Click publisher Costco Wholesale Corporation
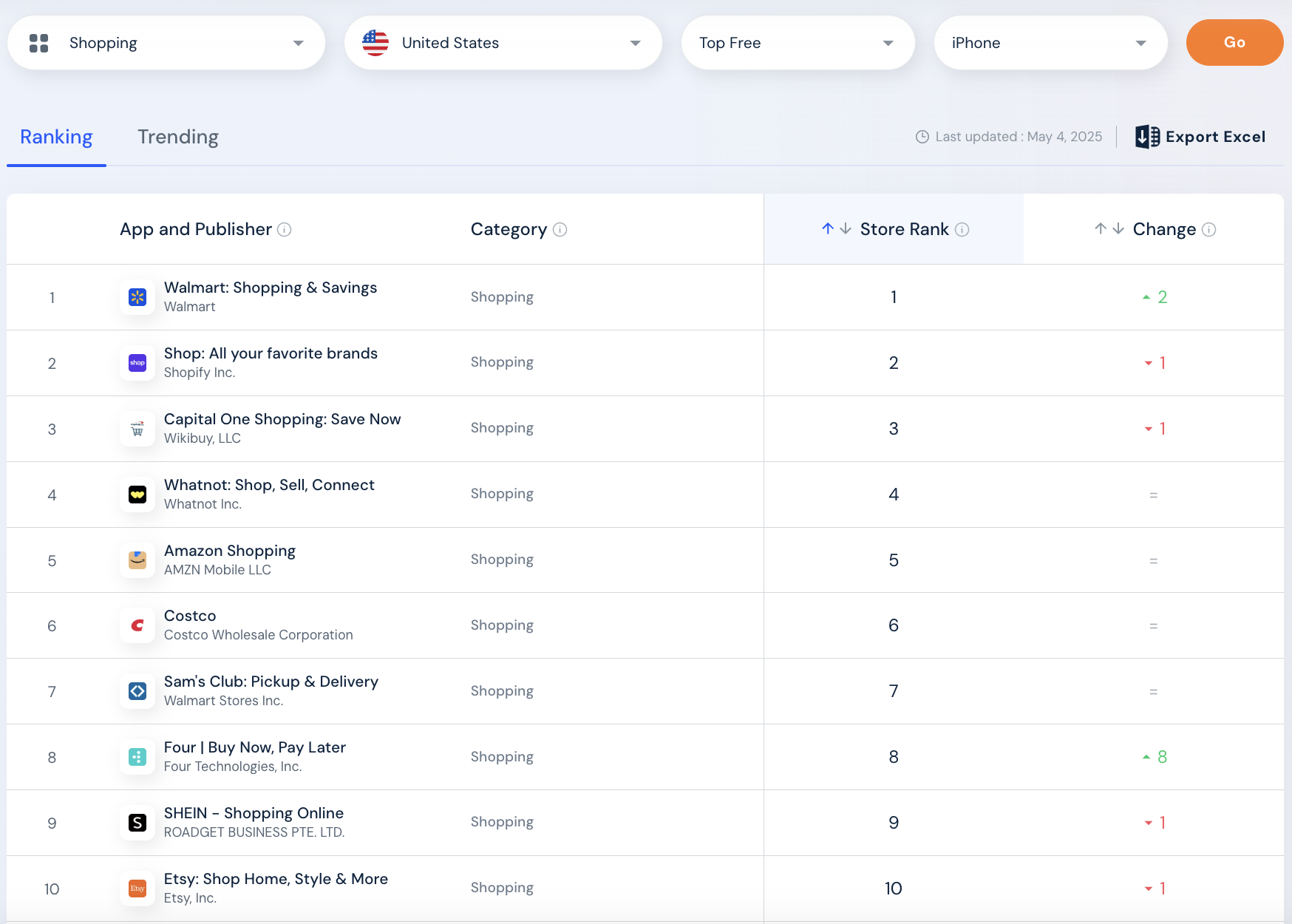 click(259, 635)
